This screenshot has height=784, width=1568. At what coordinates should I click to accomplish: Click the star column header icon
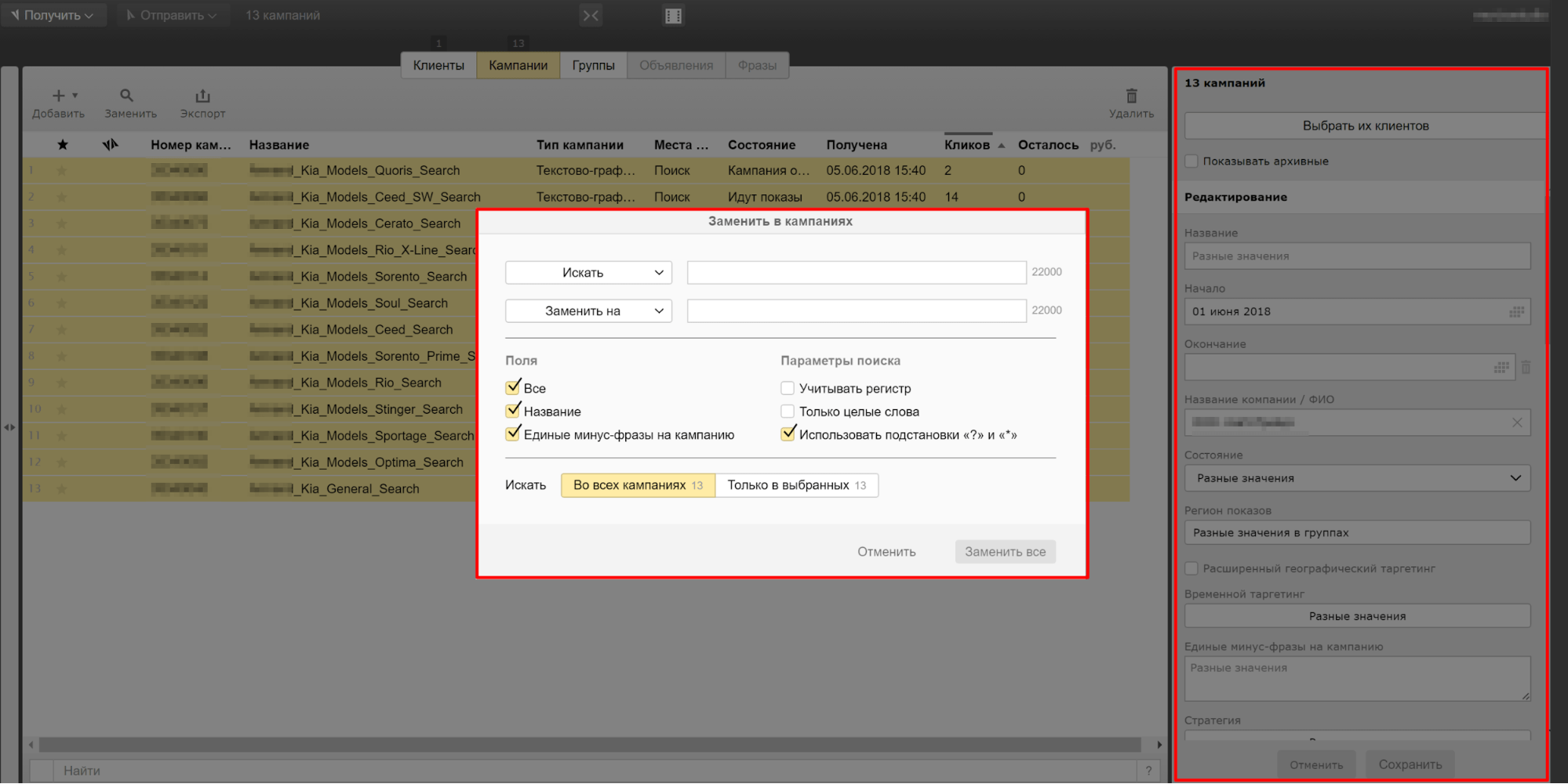tap(63, 144)
